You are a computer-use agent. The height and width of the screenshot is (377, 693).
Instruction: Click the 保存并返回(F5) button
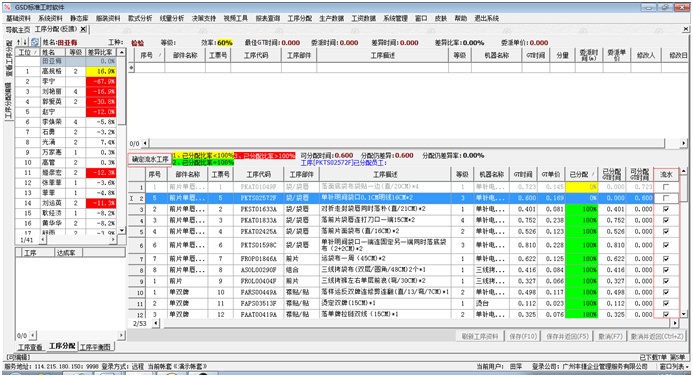[x=567, y=336]
